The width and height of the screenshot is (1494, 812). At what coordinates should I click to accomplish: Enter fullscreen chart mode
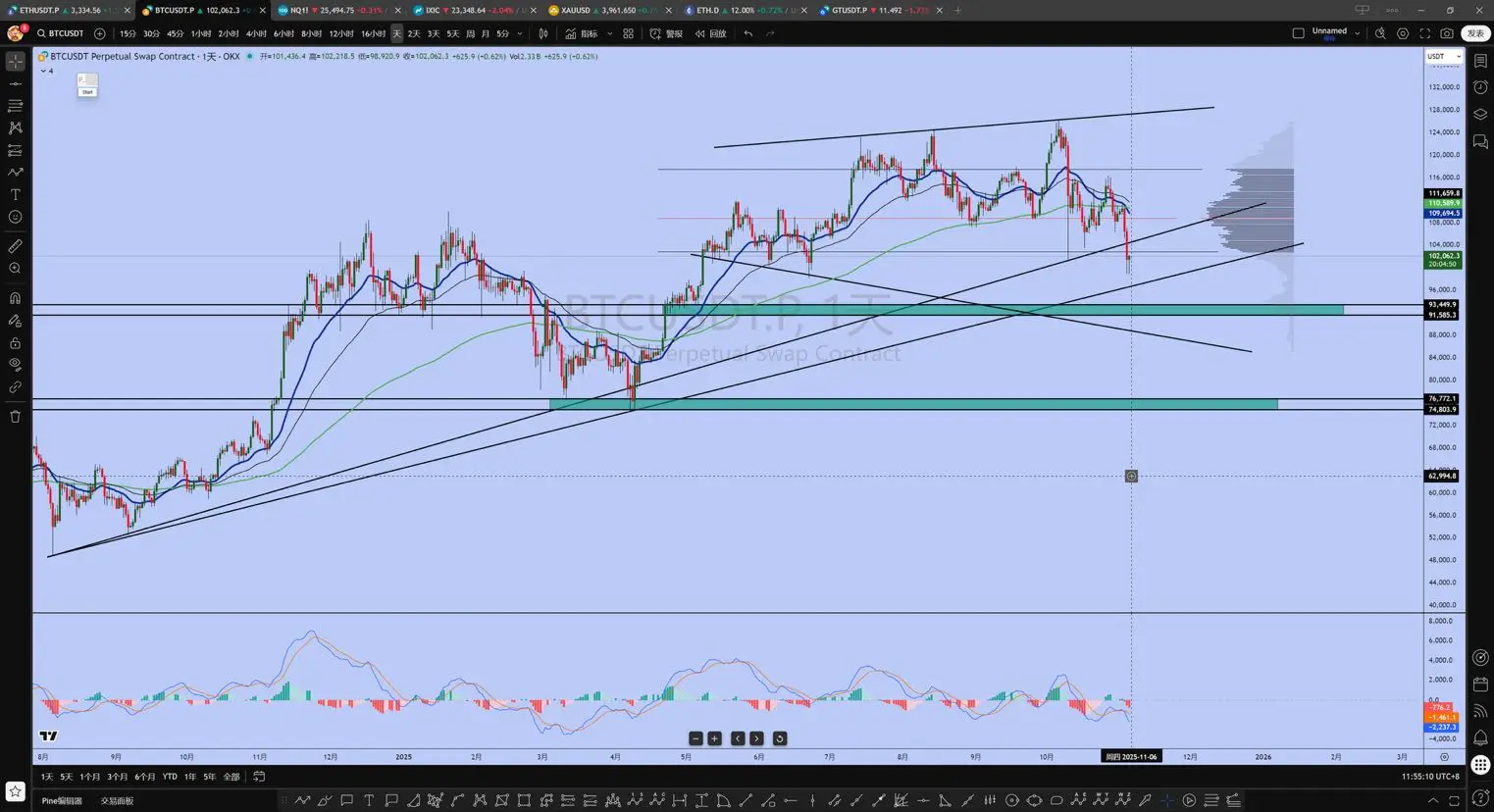[x=1424, y=33]
